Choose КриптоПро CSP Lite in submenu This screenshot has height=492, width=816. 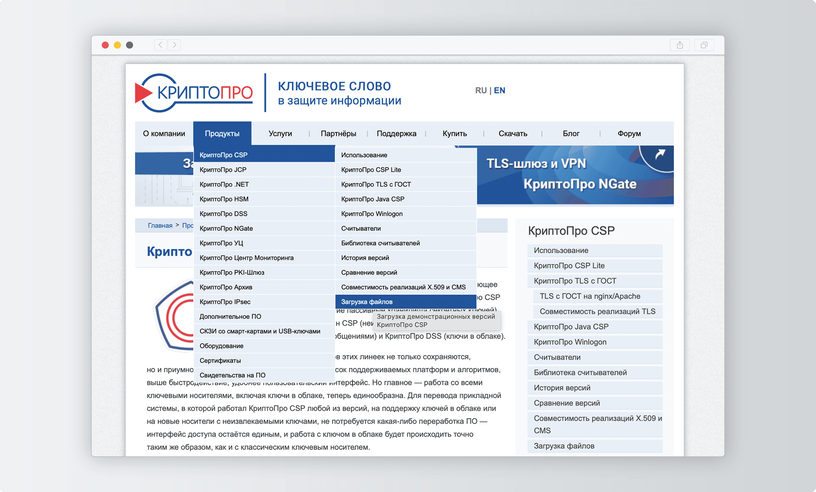[x=406, y=169]
